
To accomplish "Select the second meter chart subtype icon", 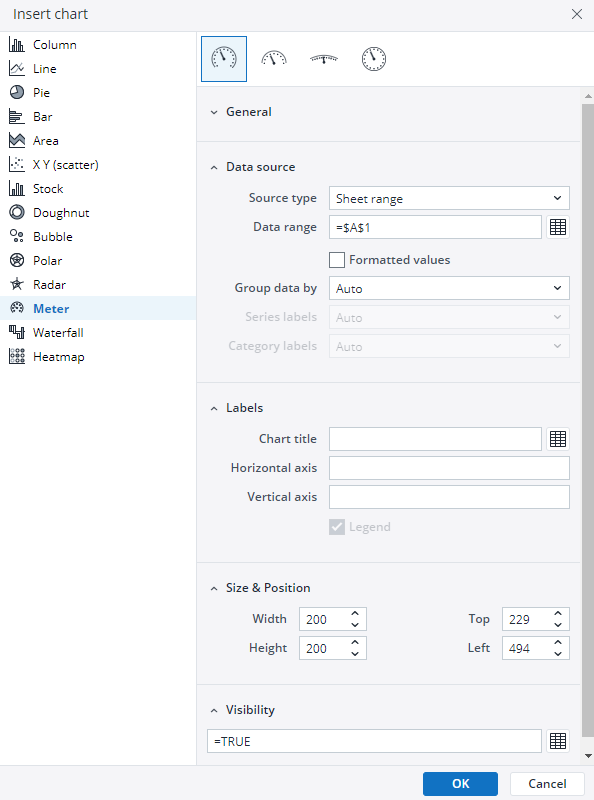I will click(274, 59).
